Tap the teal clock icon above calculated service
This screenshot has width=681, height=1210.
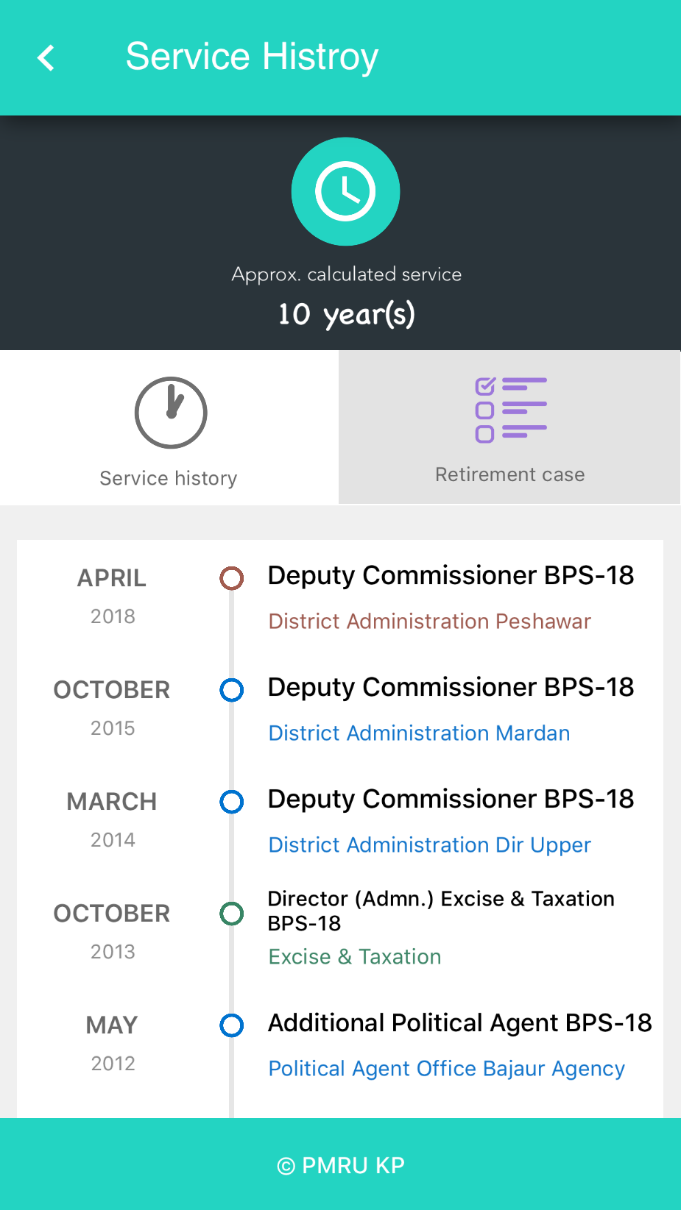[345, 191]
